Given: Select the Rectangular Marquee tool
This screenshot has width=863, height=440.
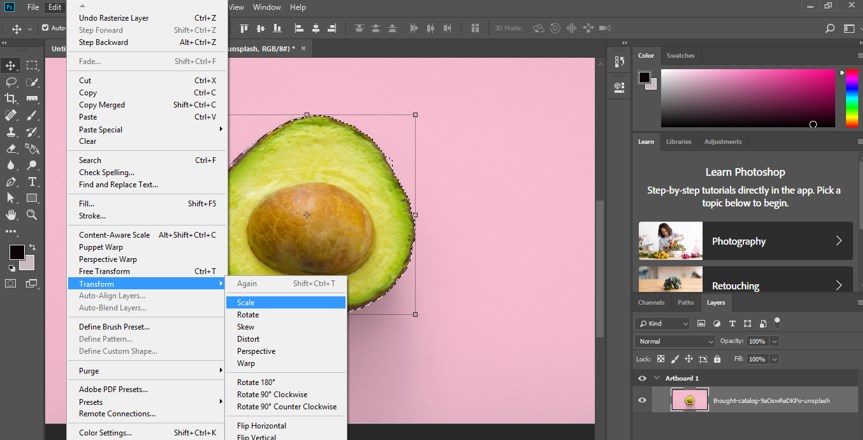Looking at the screenshot, I should [x=32, y=65].
